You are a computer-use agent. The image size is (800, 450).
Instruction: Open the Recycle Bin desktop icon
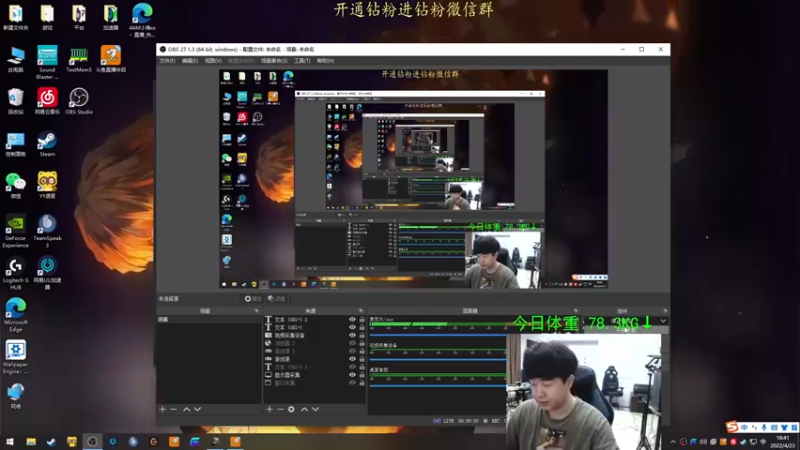coord(15,101)
